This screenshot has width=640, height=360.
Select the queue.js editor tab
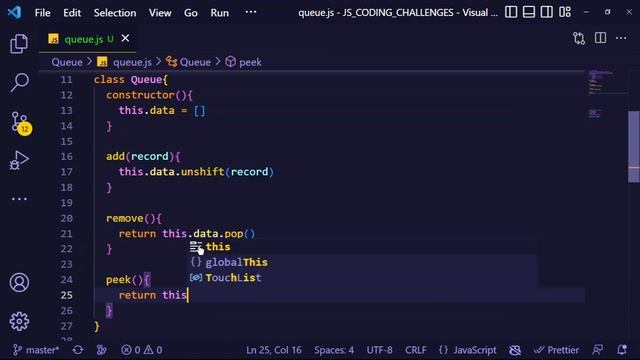point(87,39)
